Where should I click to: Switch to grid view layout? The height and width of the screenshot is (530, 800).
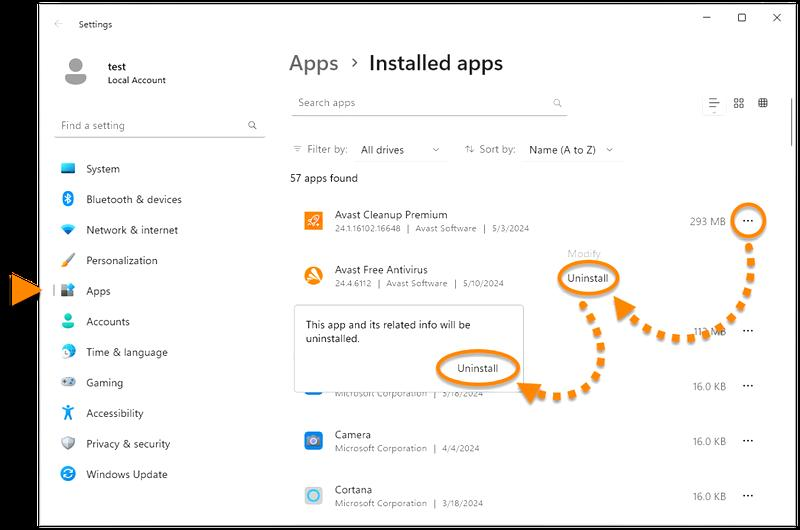(738, 103)
